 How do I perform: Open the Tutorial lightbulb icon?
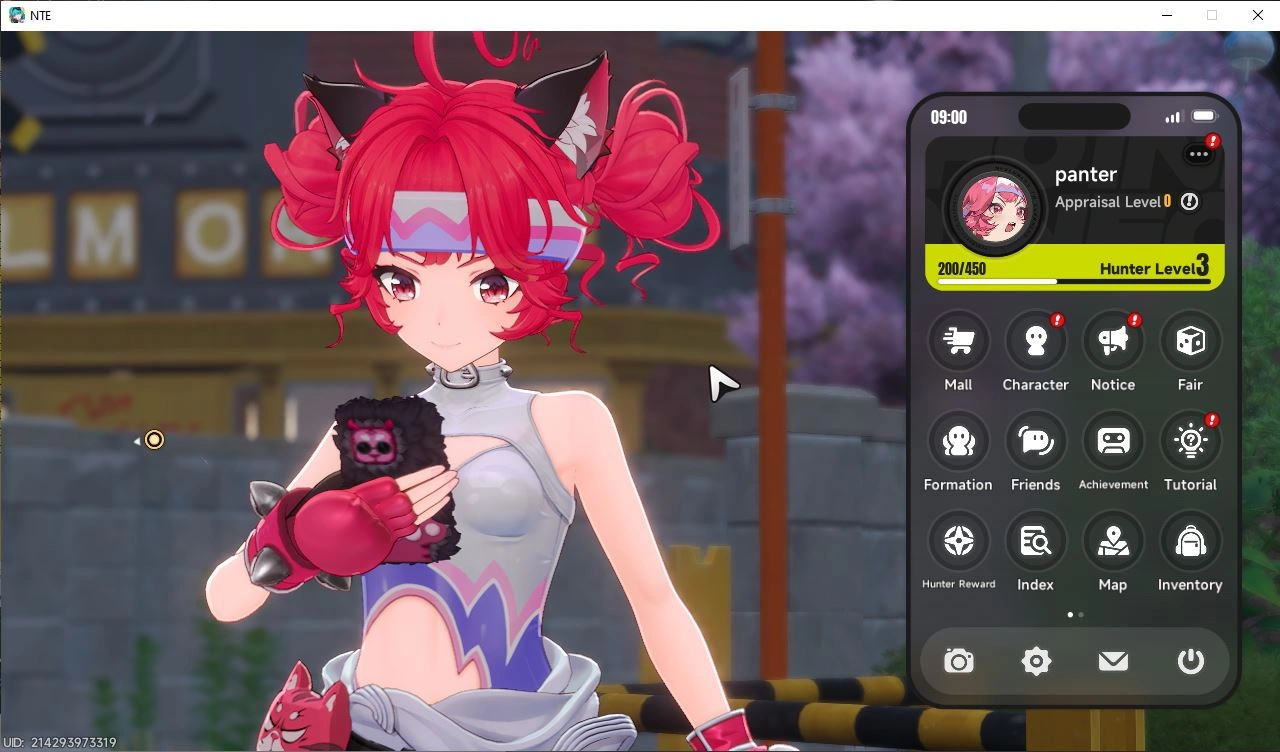coord(1190,441)
